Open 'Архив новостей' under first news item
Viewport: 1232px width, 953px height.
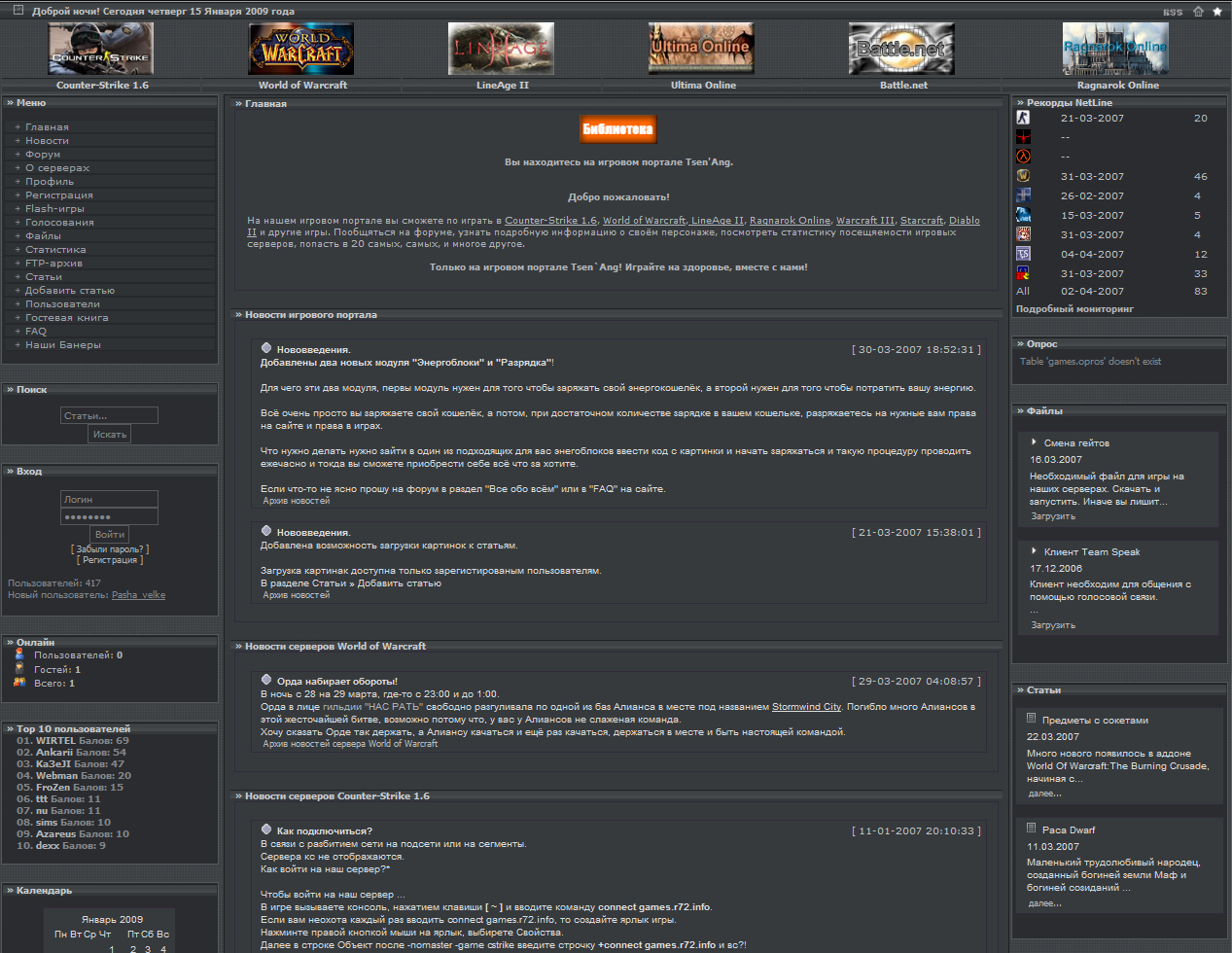tap(297, 501)
